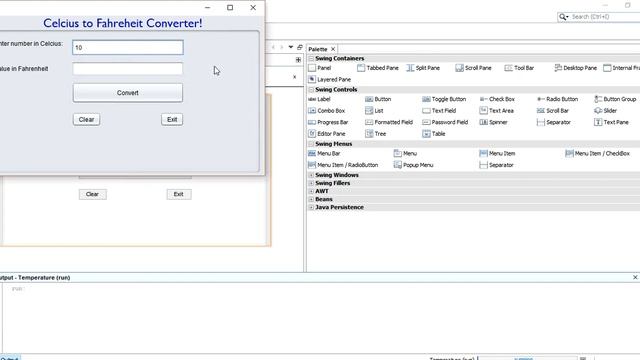Select the Toggle Button palette item
The width and height of the screenshot is (640, 360).
click(444, 99)
